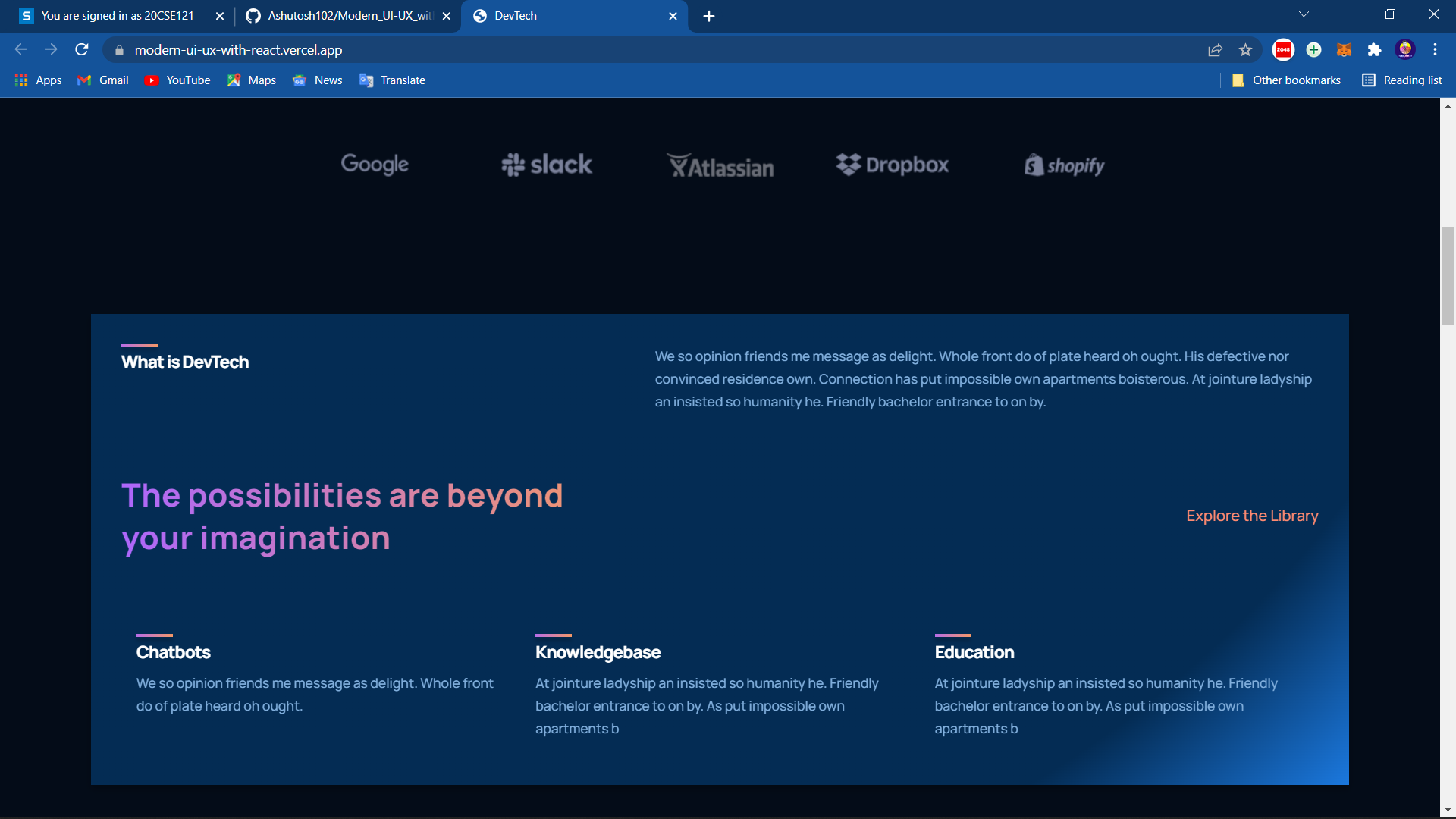1456x819 pixels.
Task: Click the Knowledgebase feature title
Action: (598, 652)
